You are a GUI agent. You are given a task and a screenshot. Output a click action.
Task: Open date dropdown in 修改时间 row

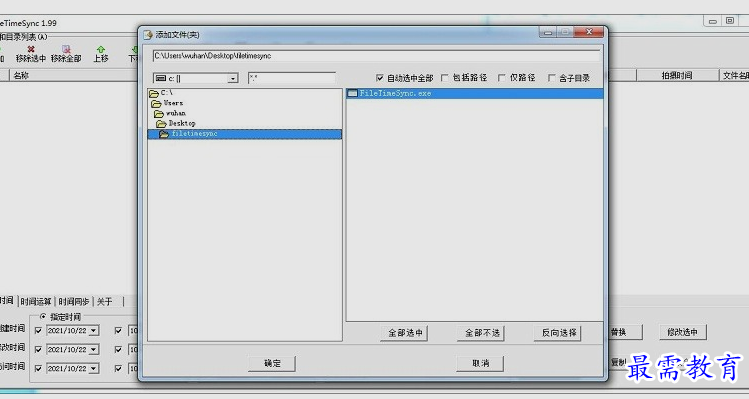pyautogui.click(x=94, y=350)
